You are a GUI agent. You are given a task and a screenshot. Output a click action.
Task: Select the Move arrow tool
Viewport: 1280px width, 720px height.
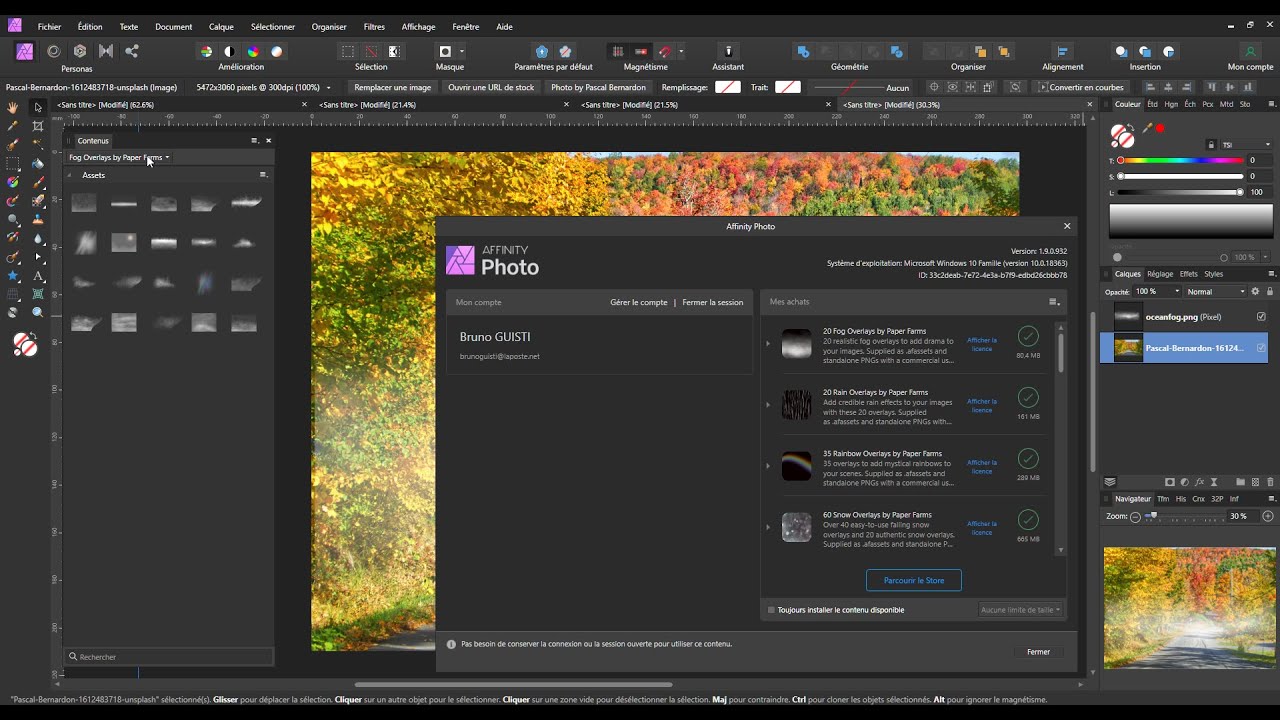tap(38, 107)
